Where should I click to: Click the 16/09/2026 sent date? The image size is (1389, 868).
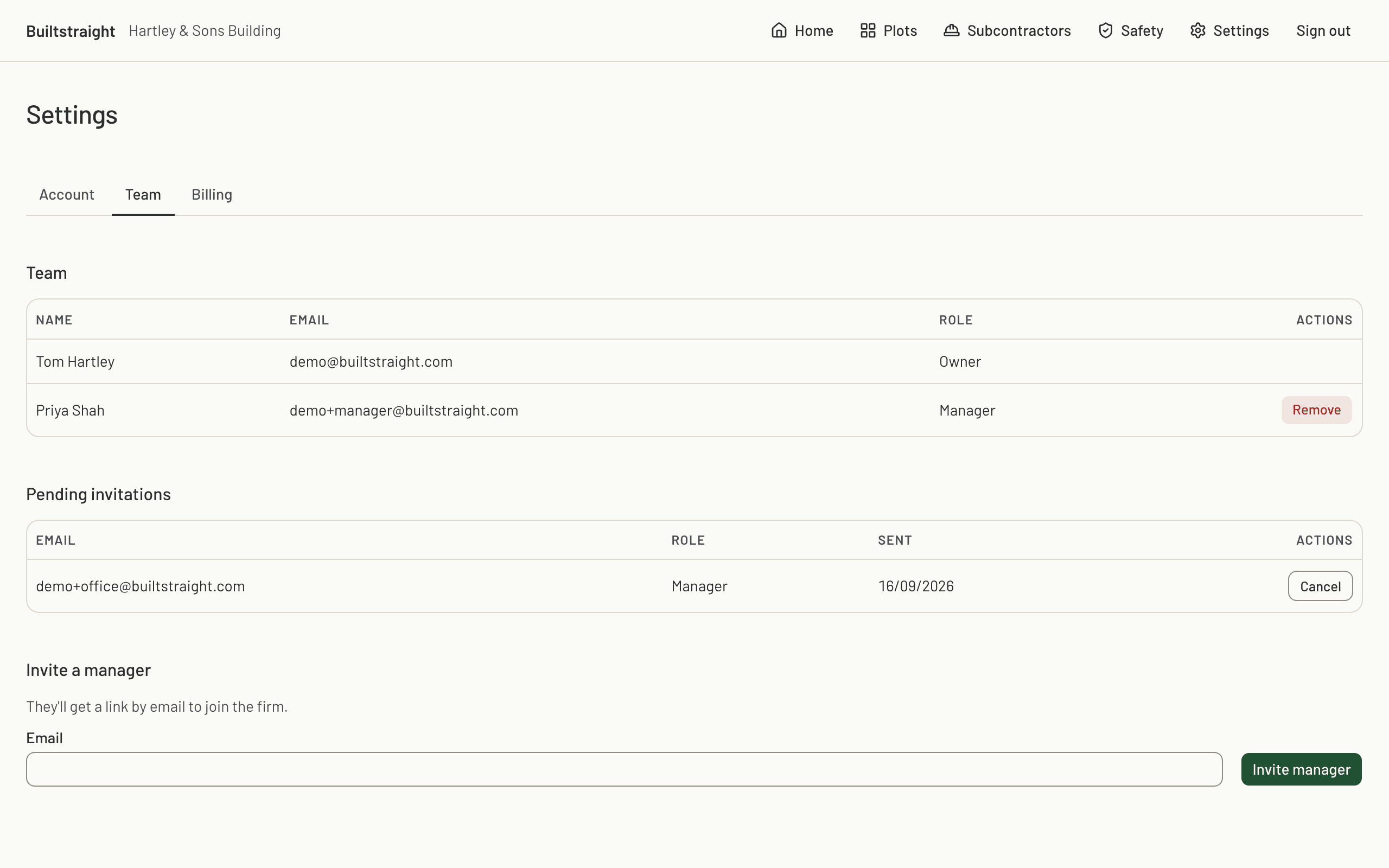(916, 586)
